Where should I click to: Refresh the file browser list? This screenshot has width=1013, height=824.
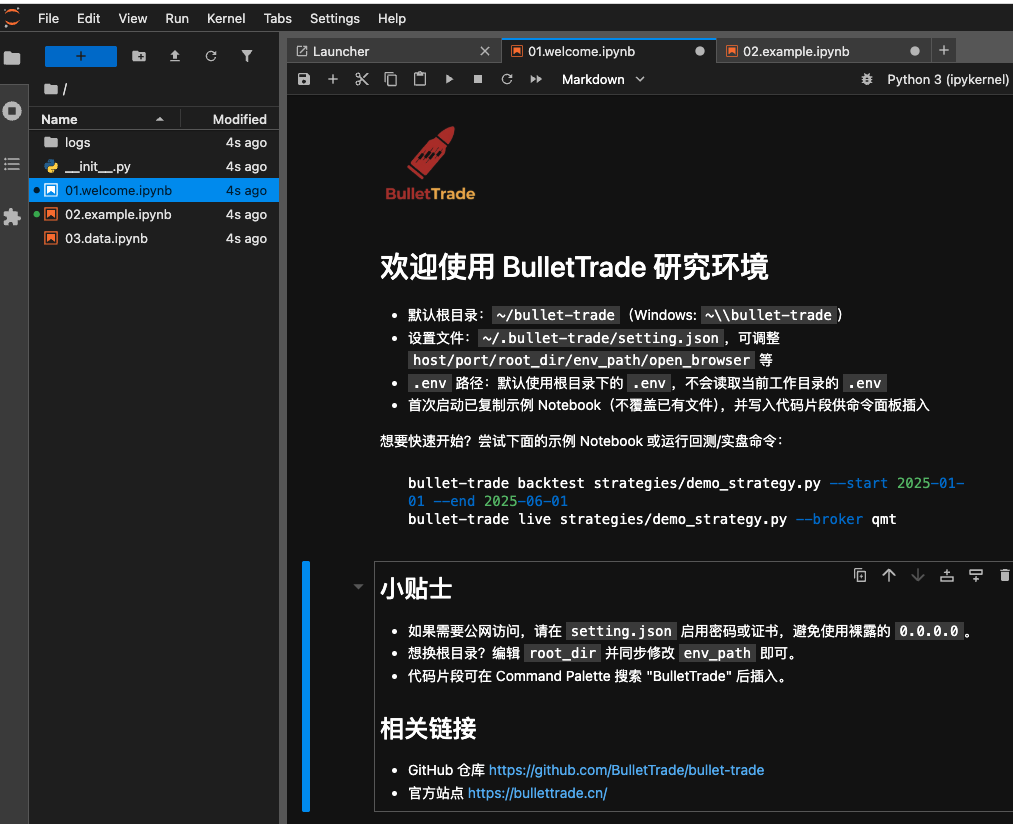coord(211,56)
